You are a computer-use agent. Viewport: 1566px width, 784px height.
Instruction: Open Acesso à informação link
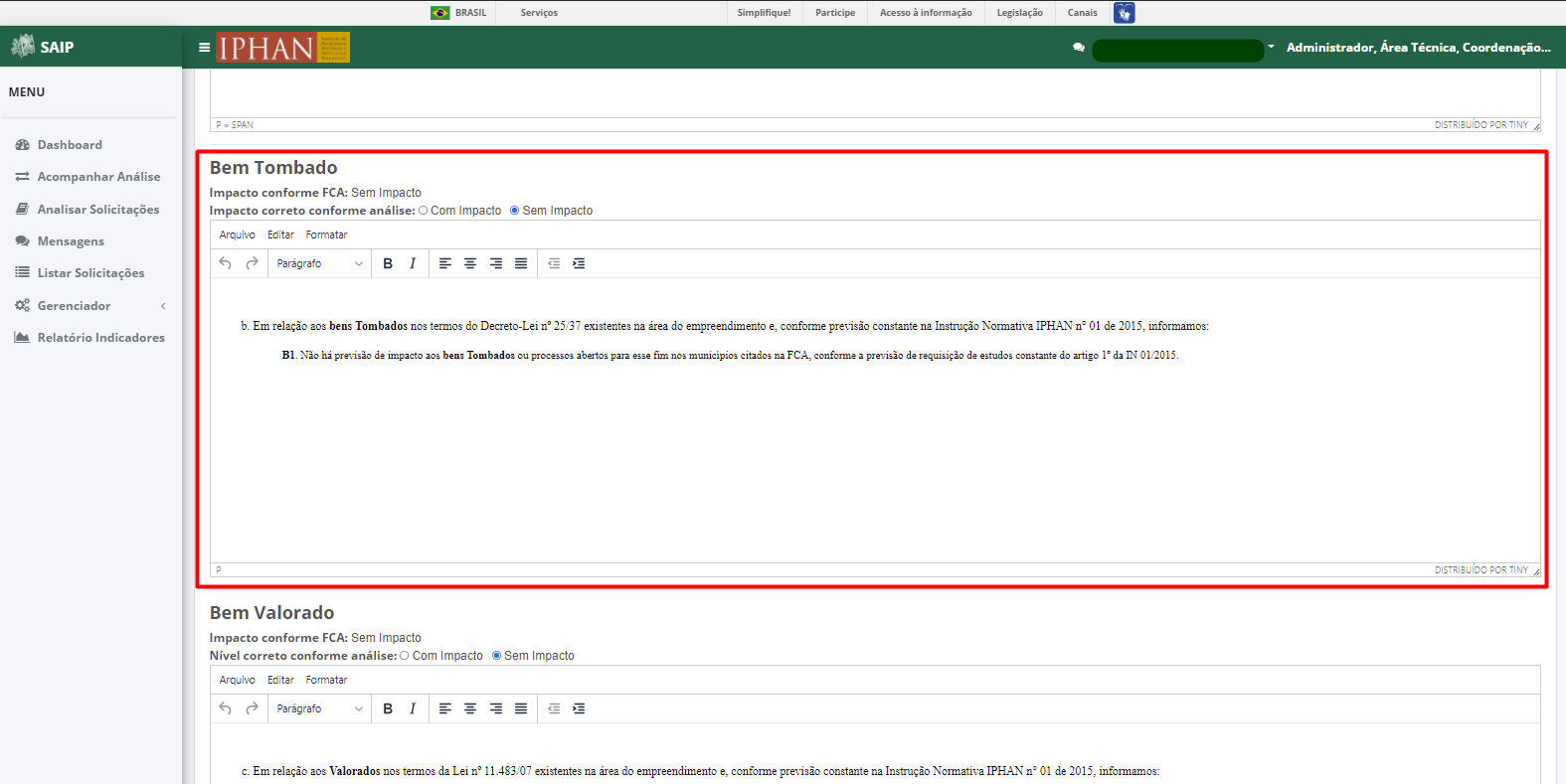coord(926,13)
